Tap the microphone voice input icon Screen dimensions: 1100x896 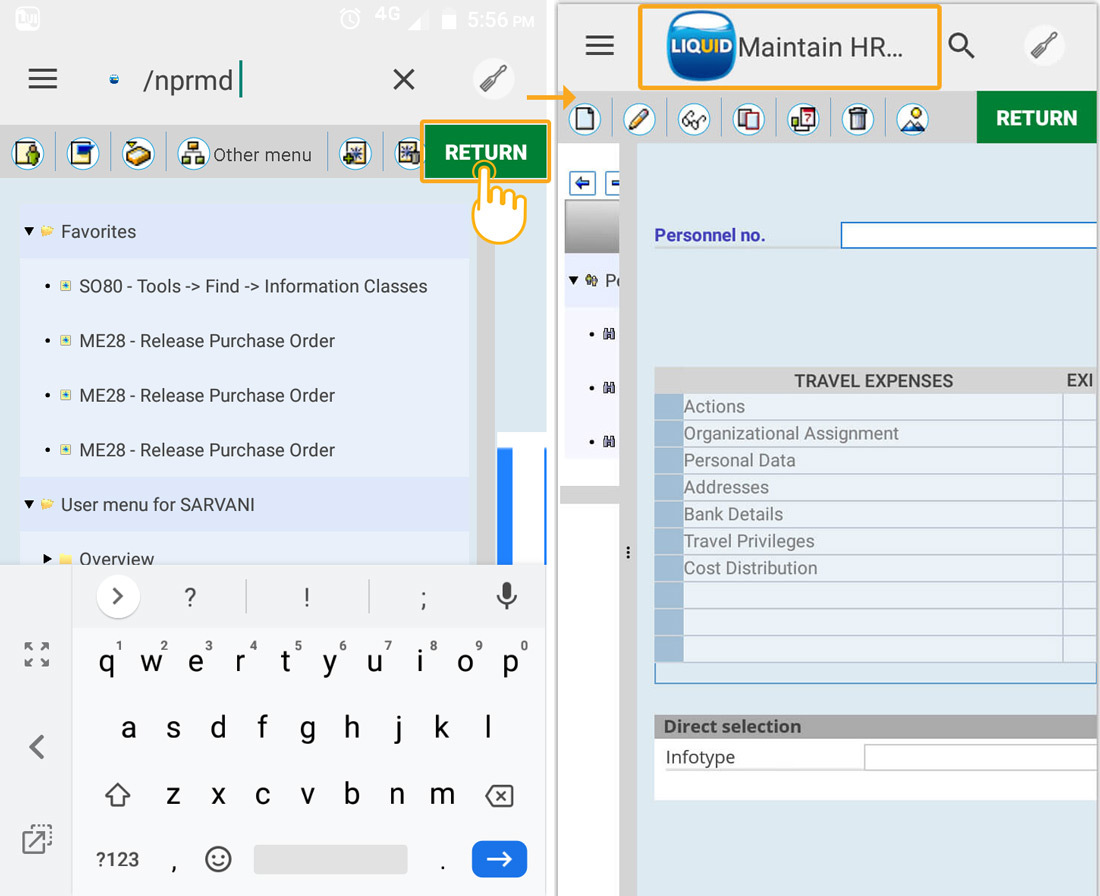click(507, 597)
